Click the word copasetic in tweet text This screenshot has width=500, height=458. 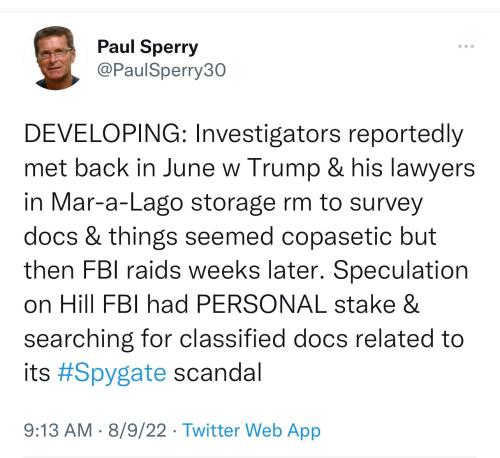coord(336,237)
